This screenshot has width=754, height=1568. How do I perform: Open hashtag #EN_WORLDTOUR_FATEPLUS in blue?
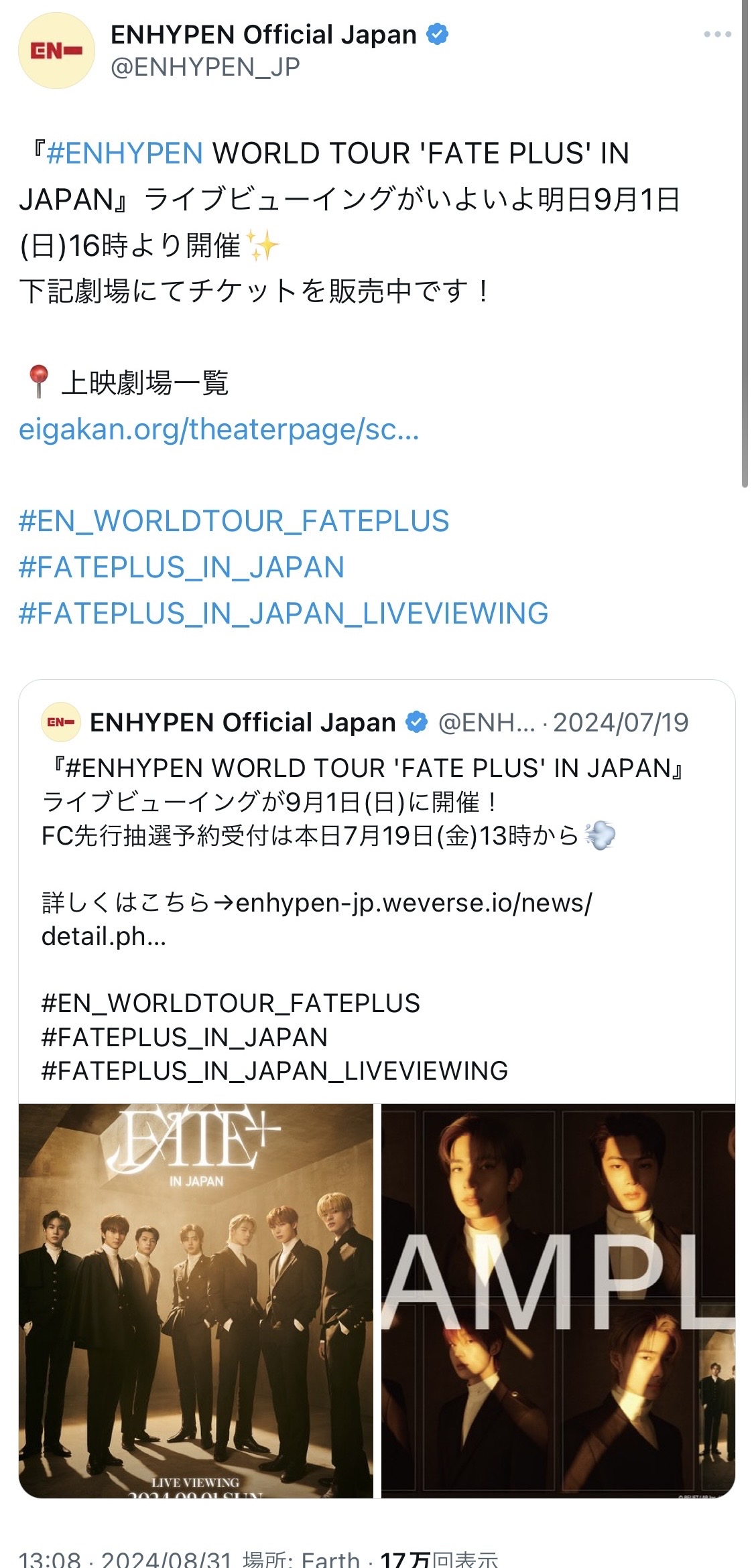(234, 521)
